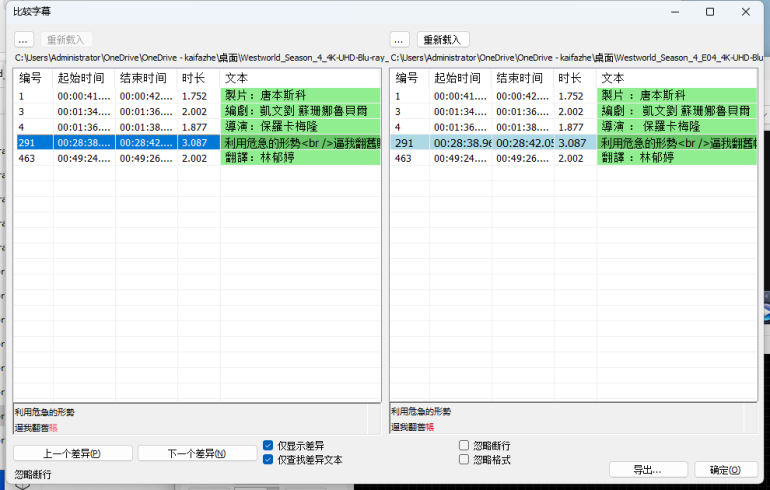Click the left 重新载入 button
770x490 pixels.
click(x=65, y=39)
